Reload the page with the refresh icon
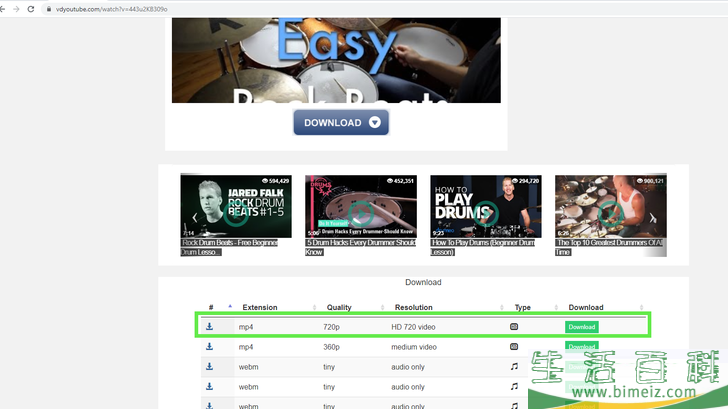728x409 pixels. coord(31,9)
